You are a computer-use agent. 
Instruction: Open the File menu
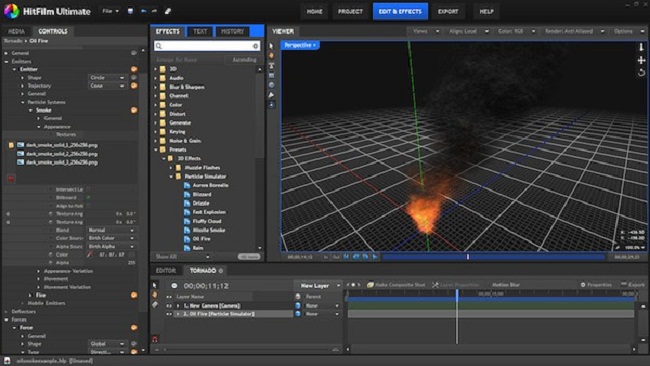coord(110,11)
